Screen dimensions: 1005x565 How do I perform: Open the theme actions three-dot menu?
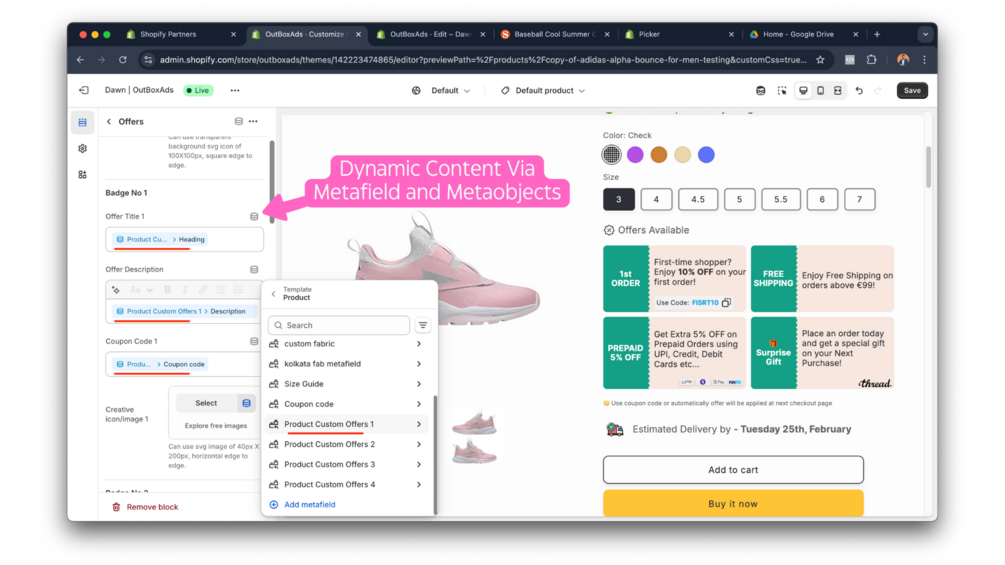[235, 90]
